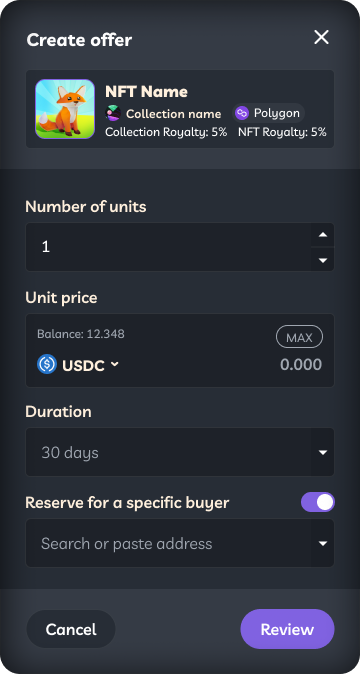The image size is (360, 674).
Task: Click the Number of units input field
Action: [169, 247]
